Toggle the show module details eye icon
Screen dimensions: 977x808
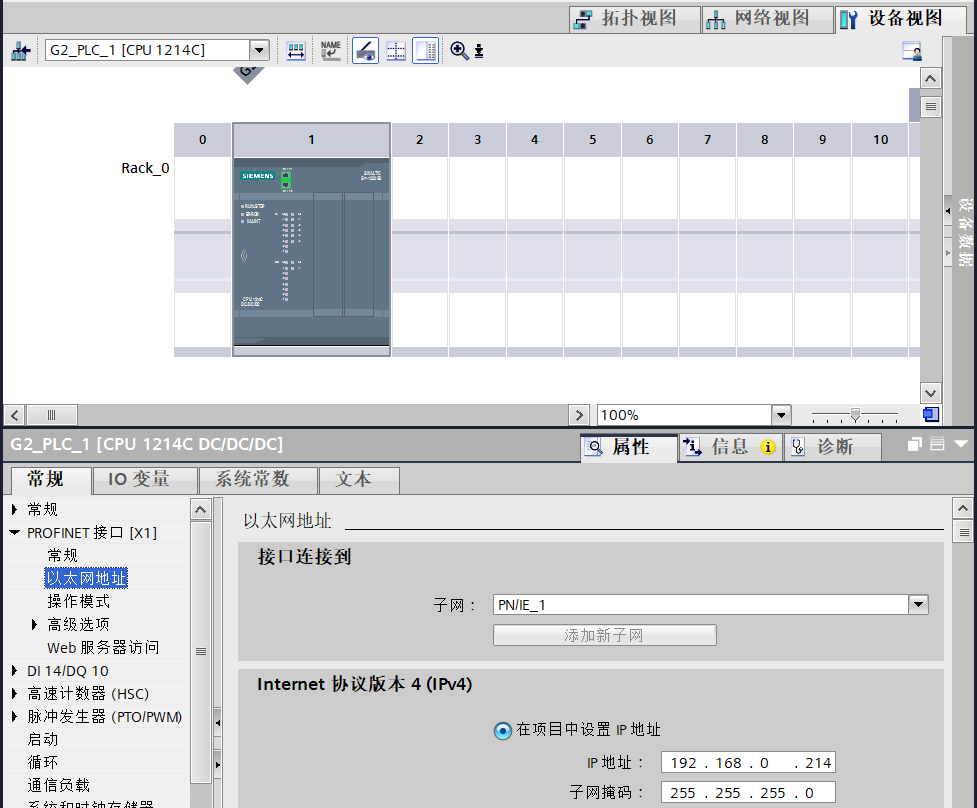[x=365, y=51]
